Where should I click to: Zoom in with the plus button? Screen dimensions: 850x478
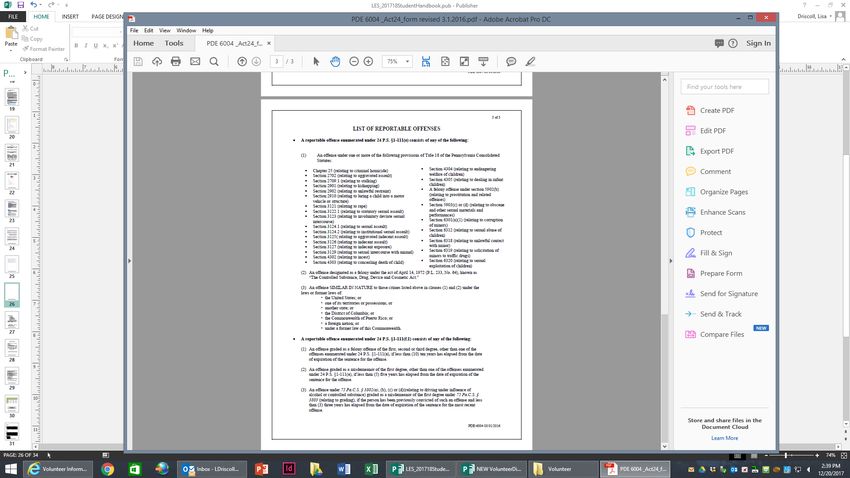click(369, 62)
